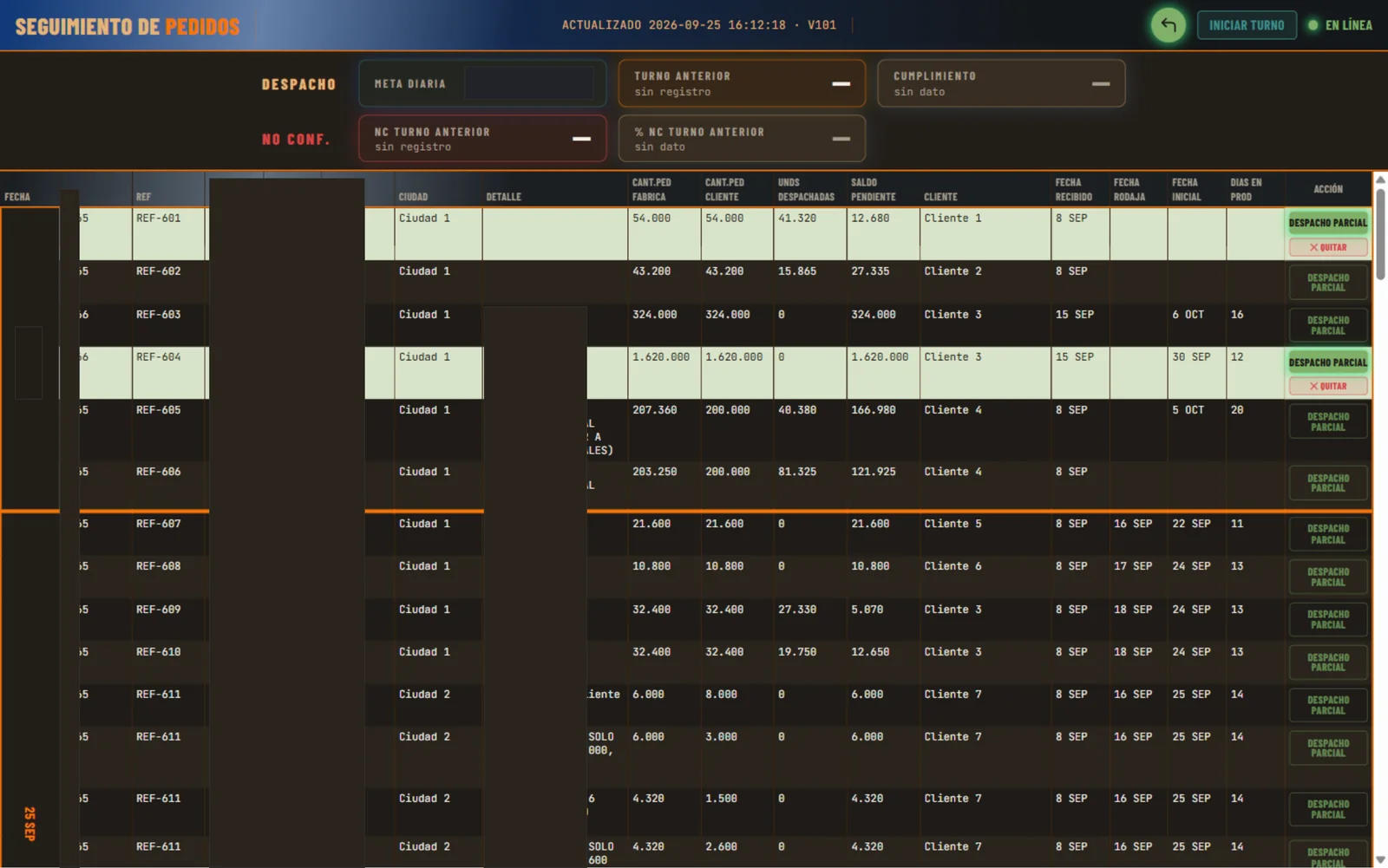Viewport: 1388px width, 868px height.
Task: Open the Turno Anterior card
Action: click(742, 84)
